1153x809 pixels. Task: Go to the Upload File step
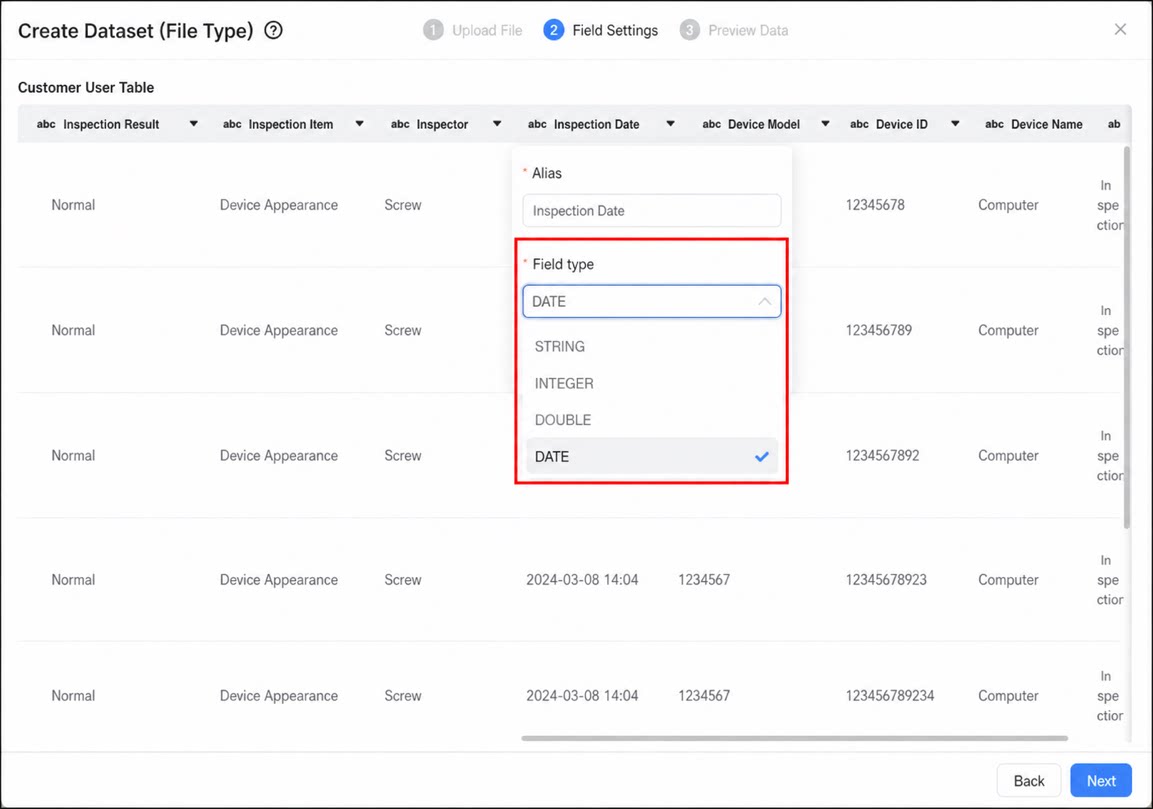click(x=473, y=30)
